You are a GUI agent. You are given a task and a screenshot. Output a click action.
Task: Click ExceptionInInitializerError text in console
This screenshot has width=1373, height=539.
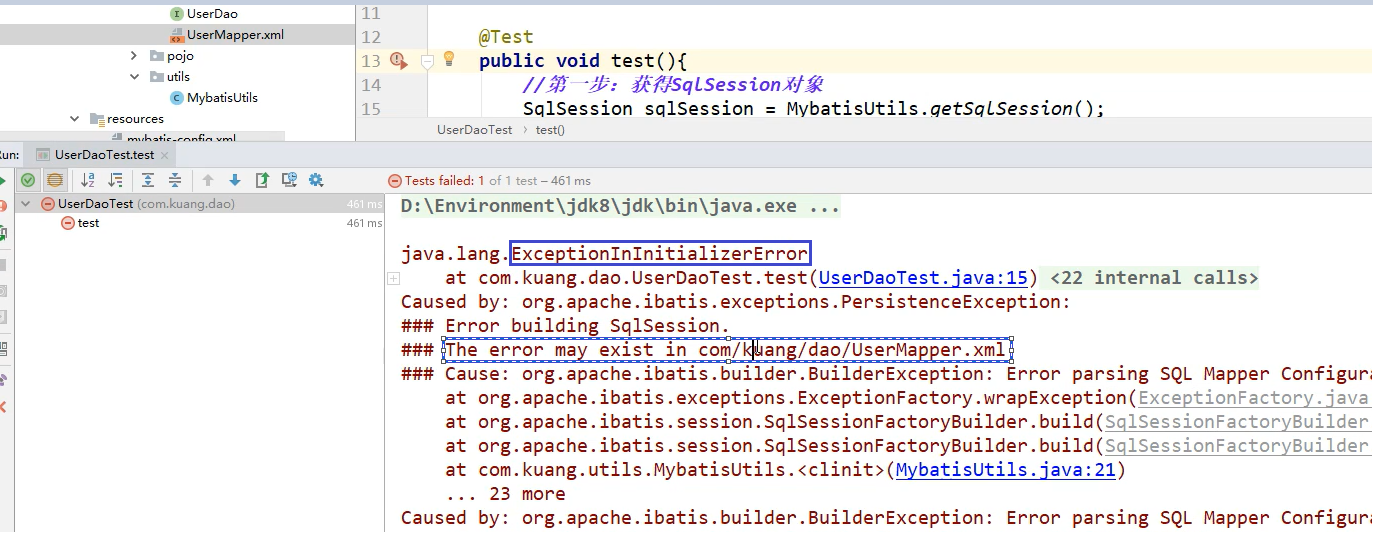point(659,254)
